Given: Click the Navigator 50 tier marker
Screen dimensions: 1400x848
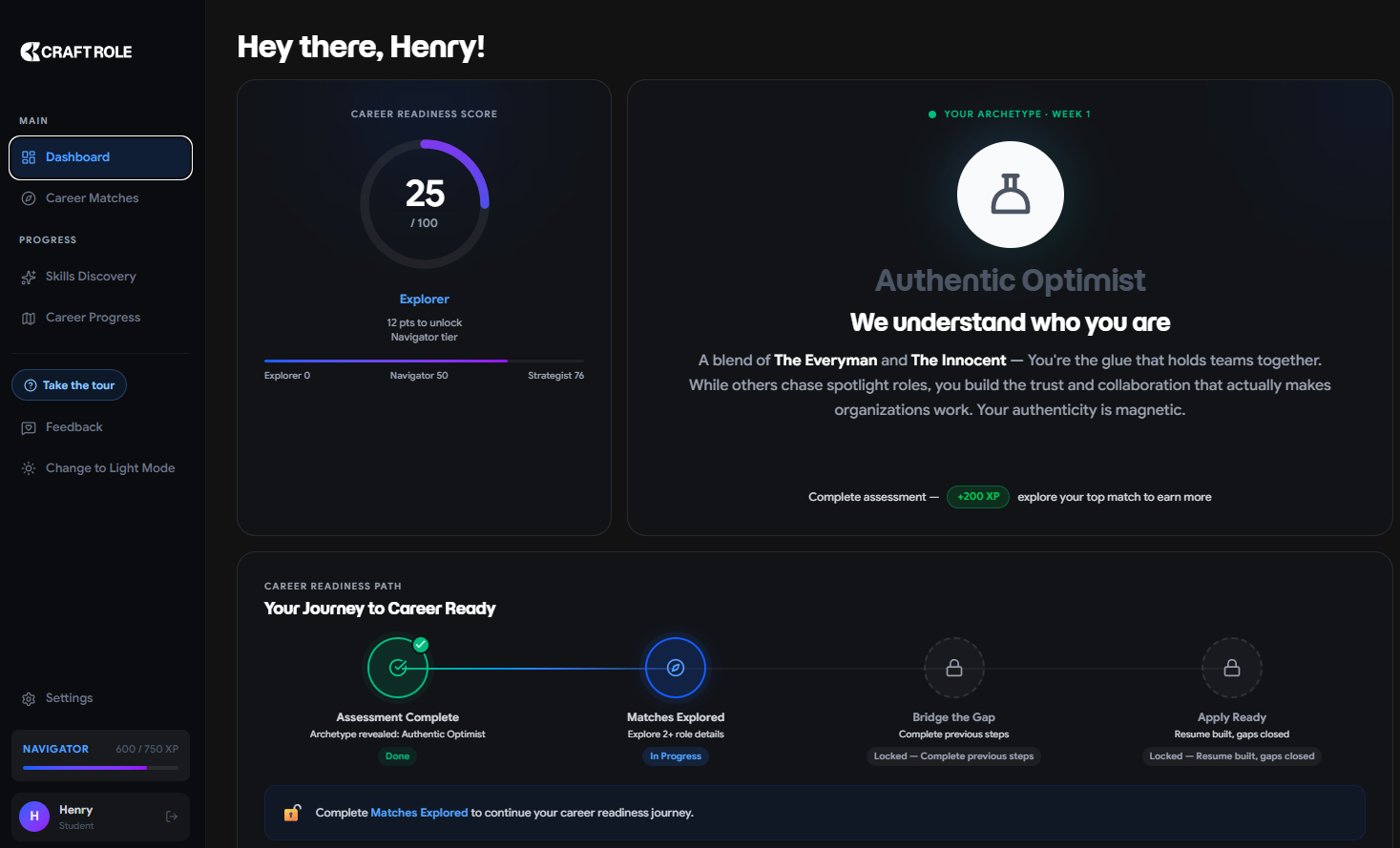Looking at the screenshot, I should [x=419, y=376].
